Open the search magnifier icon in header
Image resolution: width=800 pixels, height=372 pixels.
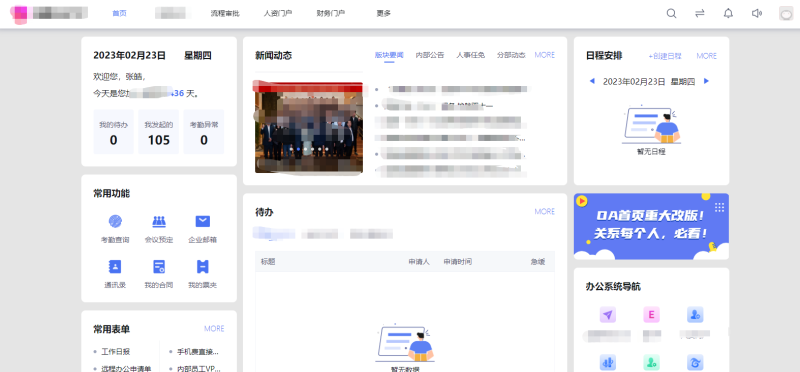coord(671,14)
